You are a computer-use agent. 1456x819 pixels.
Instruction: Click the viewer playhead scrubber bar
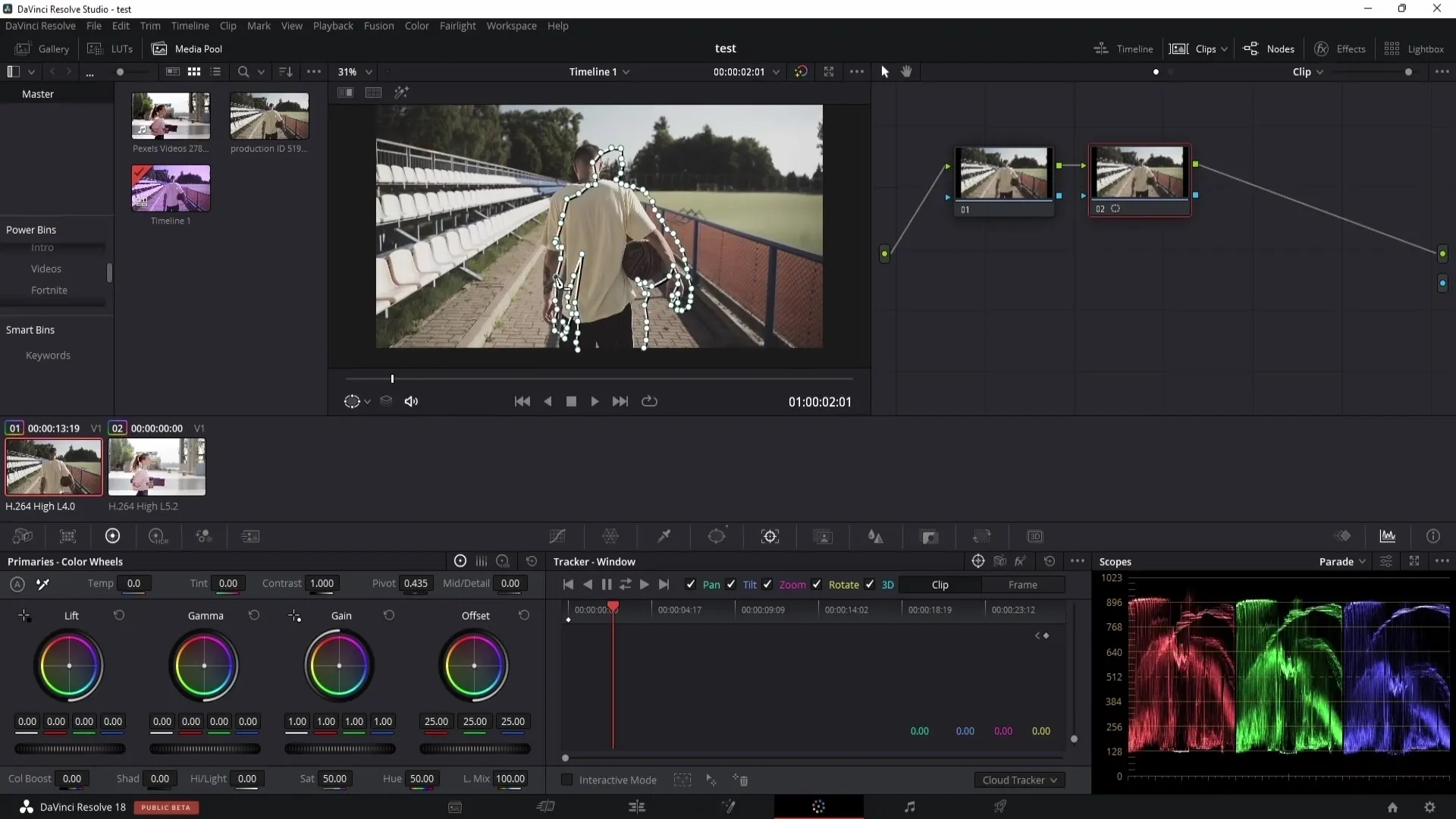click(599, 378)
